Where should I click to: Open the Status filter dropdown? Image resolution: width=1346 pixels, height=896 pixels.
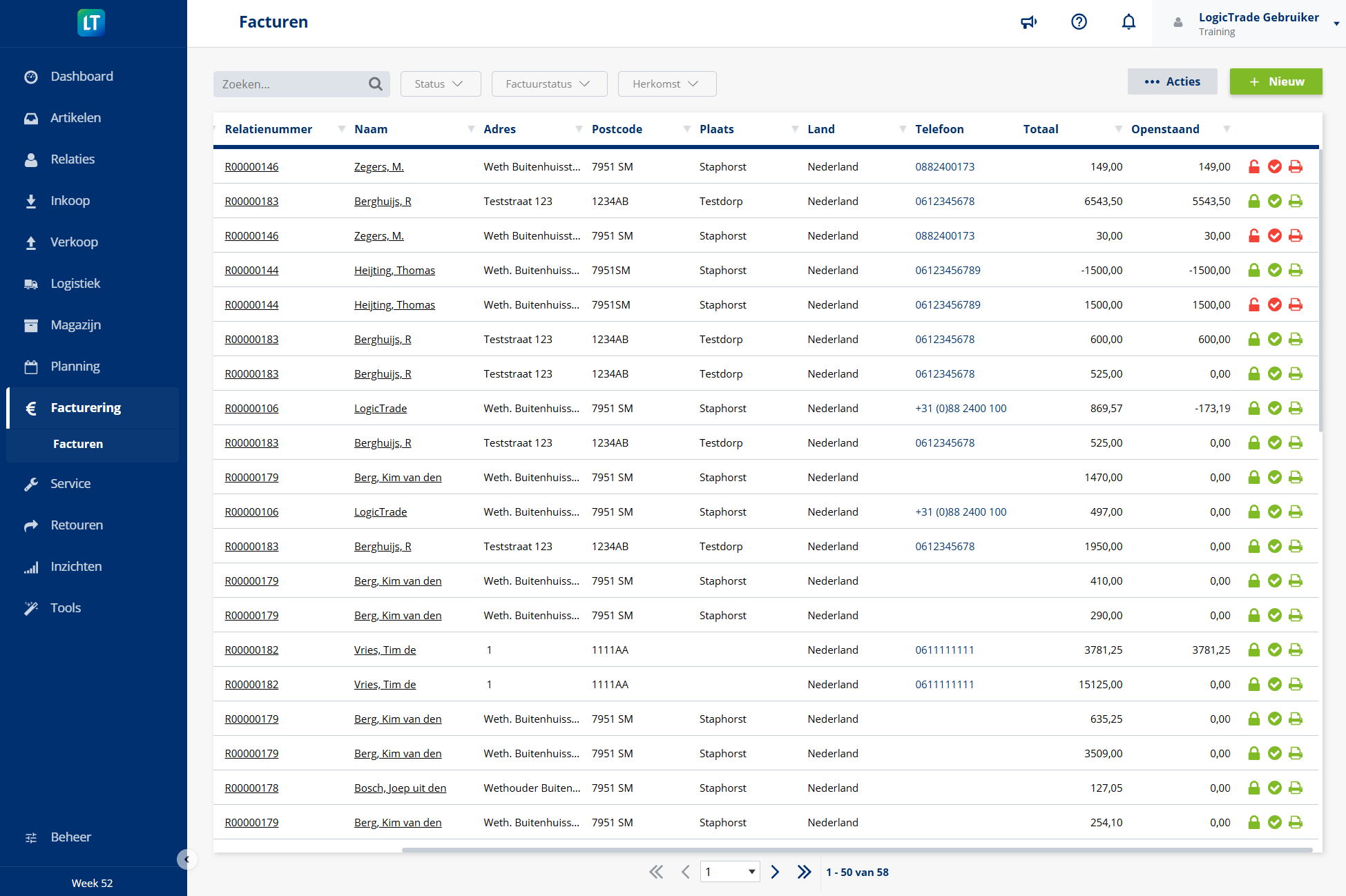point(440,84)
